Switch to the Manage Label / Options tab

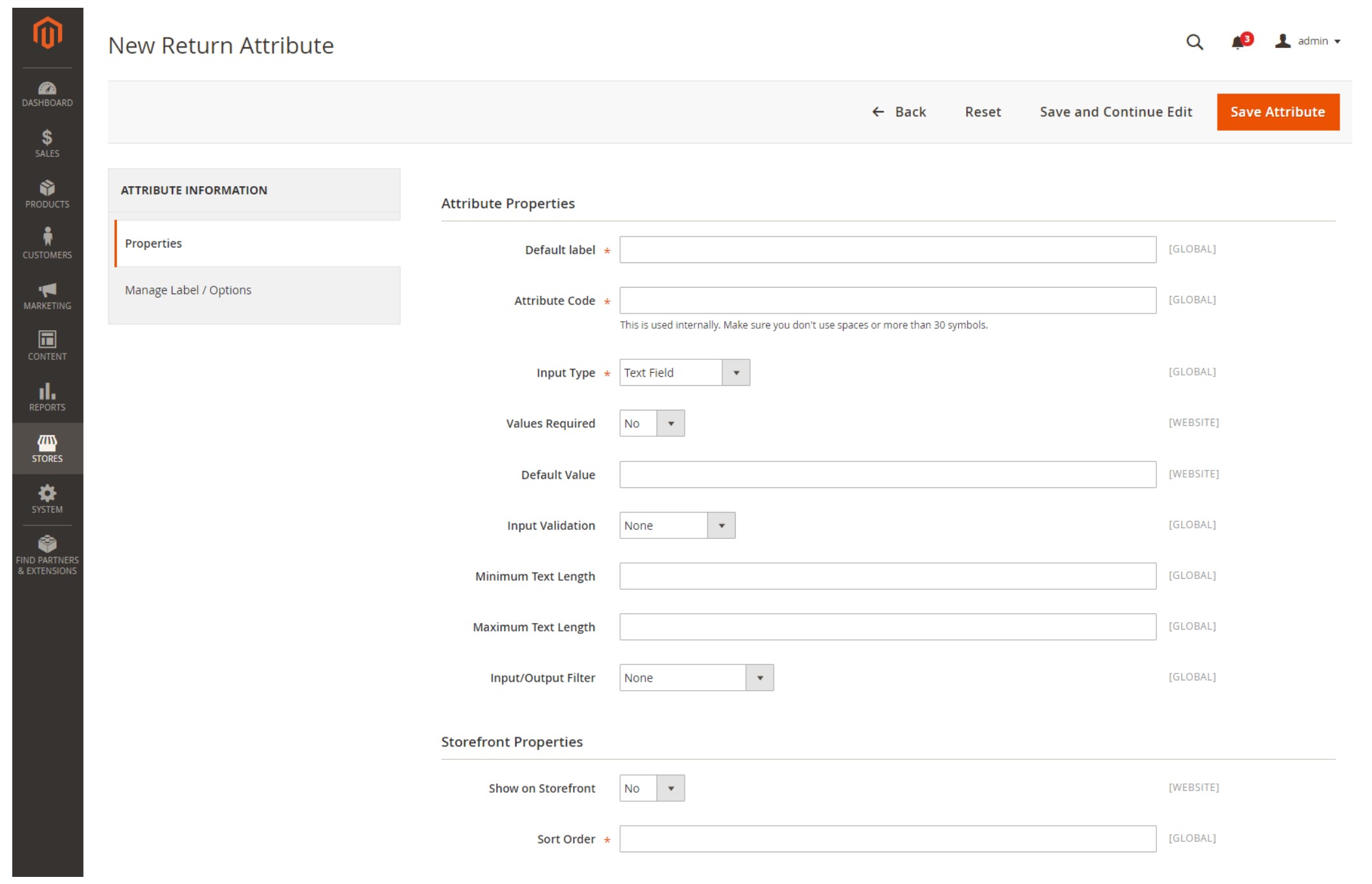188,289
